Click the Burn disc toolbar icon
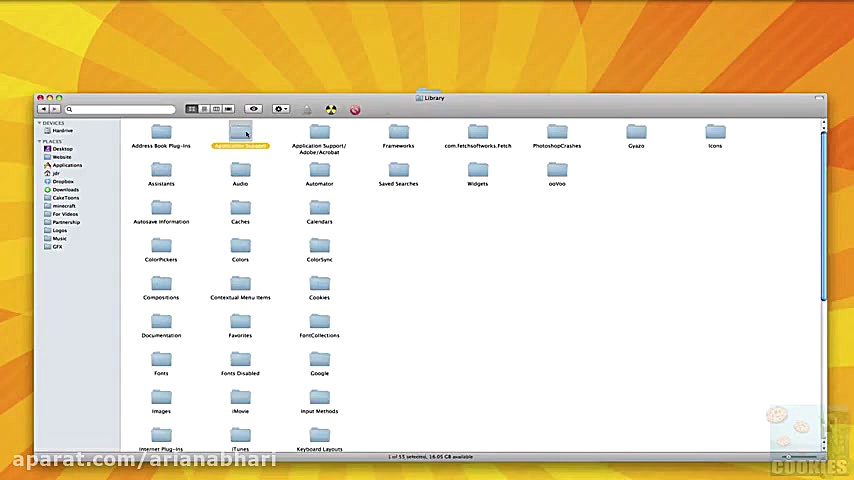The image size is (854, 480). 331,109
